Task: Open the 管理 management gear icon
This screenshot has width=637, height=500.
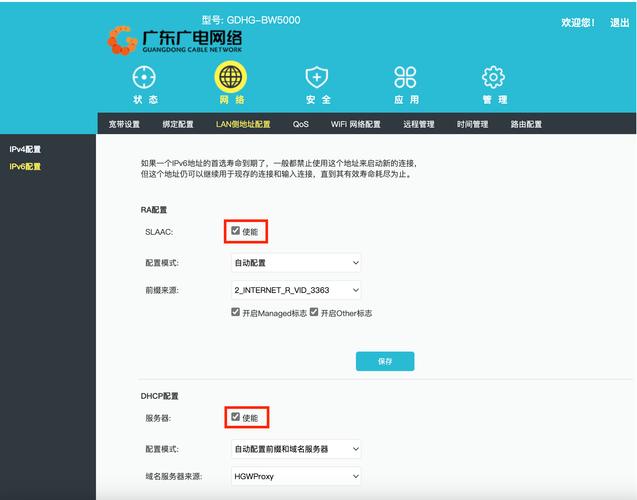Action: tap(493, 77)
